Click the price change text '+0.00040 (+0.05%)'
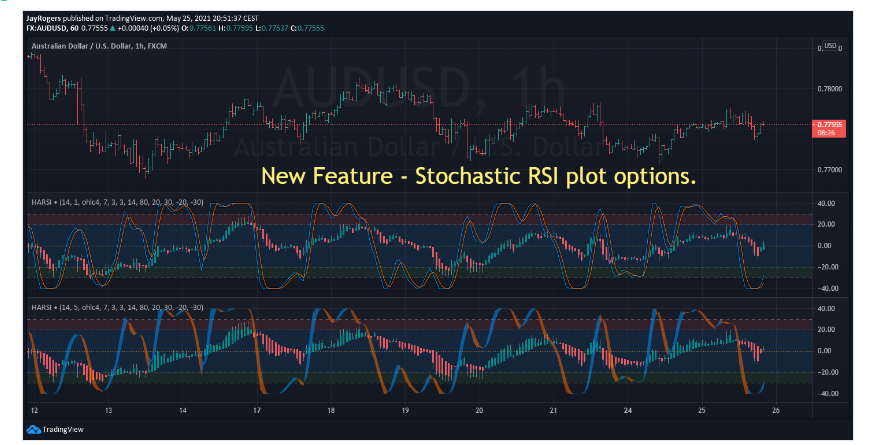 tap(148, 28)
